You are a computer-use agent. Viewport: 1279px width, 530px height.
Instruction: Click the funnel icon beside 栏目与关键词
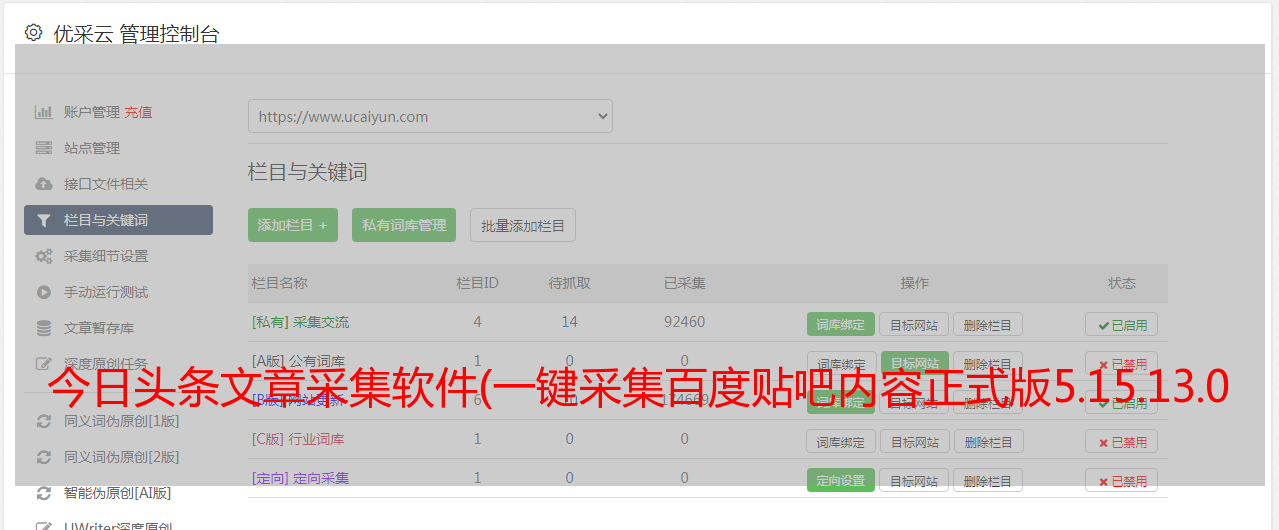point(43,220)
